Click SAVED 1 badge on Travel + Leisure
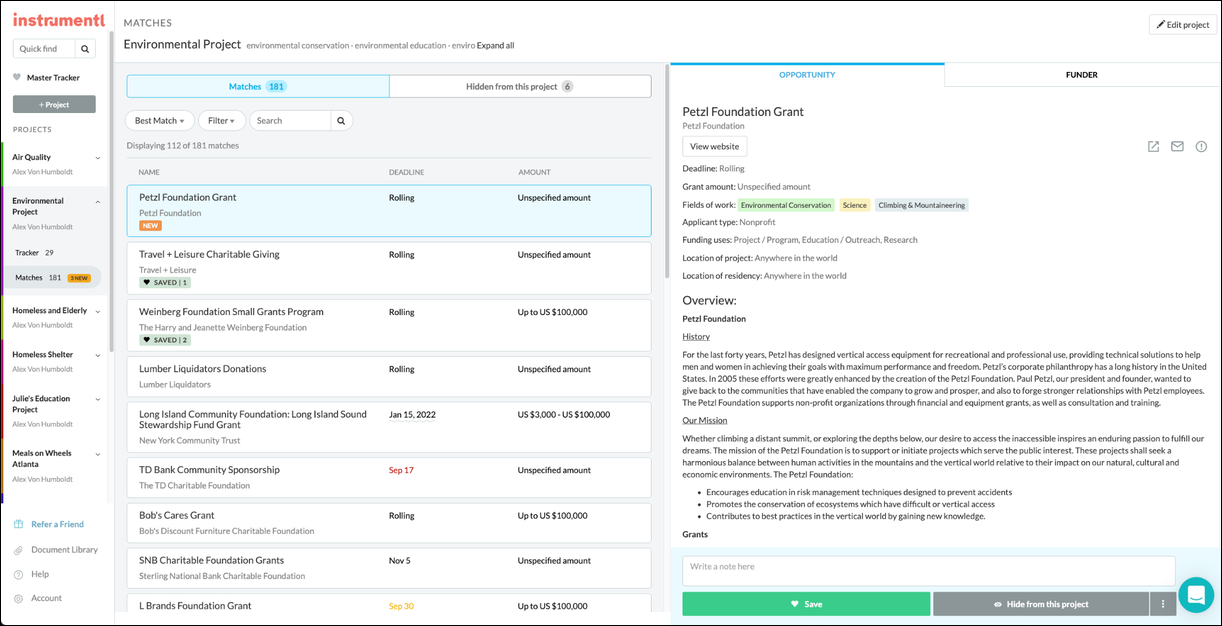The width and height of the screenshot is (1222, 626). tap(165, 283)
